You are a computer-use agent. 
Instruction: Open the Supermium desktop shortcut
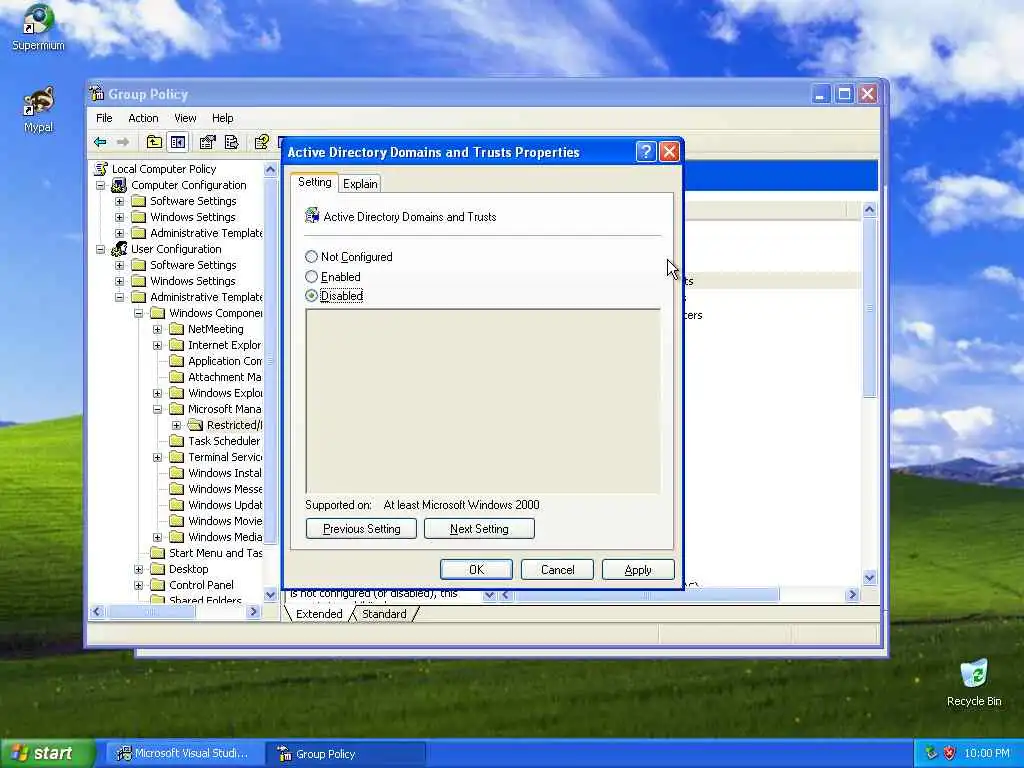coord(38,27)
